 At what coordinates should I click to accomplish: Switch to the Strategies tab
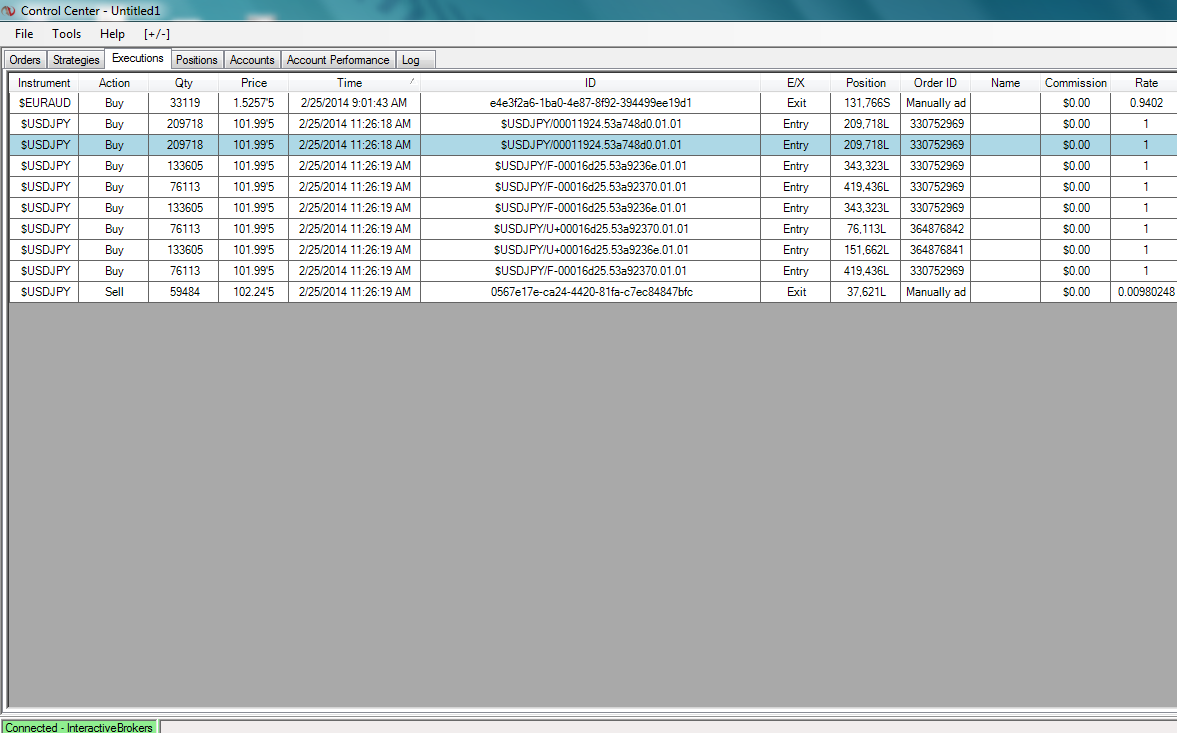[x=76, y=59]
